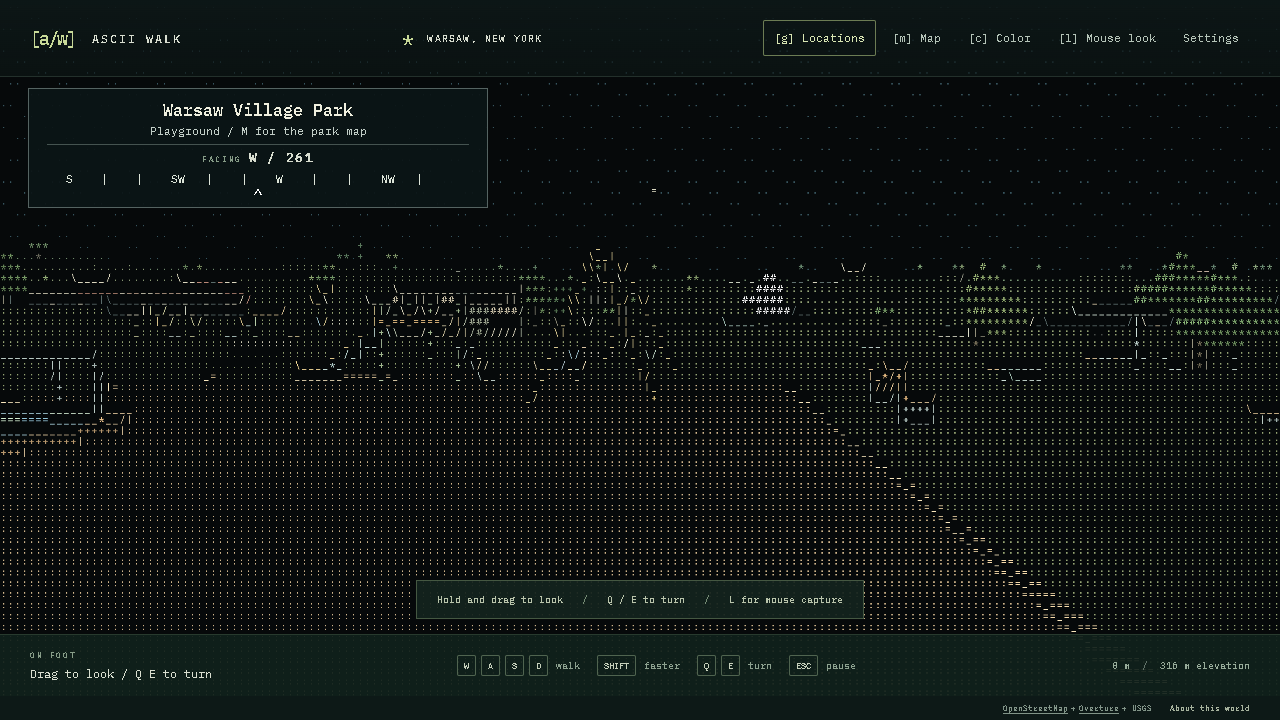Click the 'Hold and drag to look' hint

pyautogui.click(x=500, y=600)
